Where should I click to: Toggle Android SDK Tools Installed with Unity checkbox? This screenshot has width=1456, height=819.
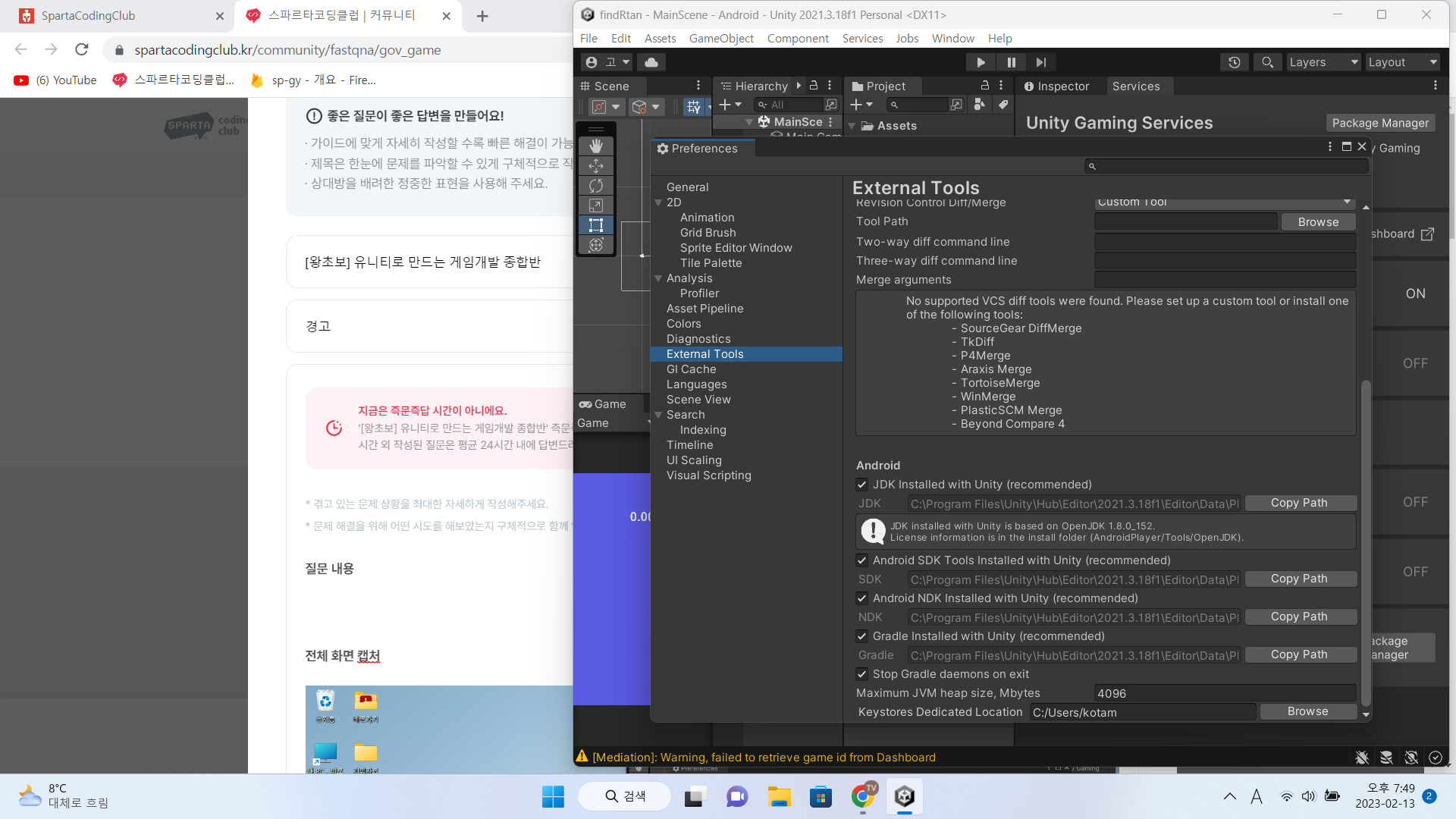point(862,560)
